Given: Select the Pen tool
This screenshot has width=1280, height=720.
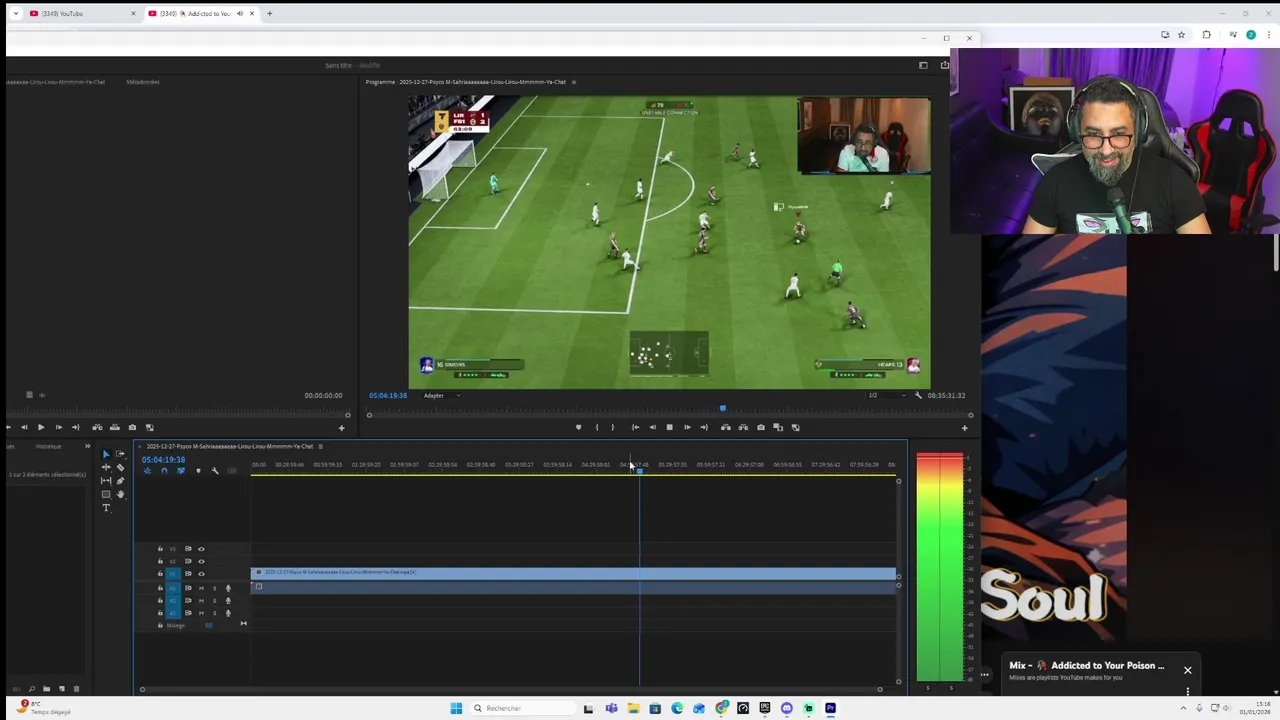Looking at the screenshot, I should click(120, 481).
